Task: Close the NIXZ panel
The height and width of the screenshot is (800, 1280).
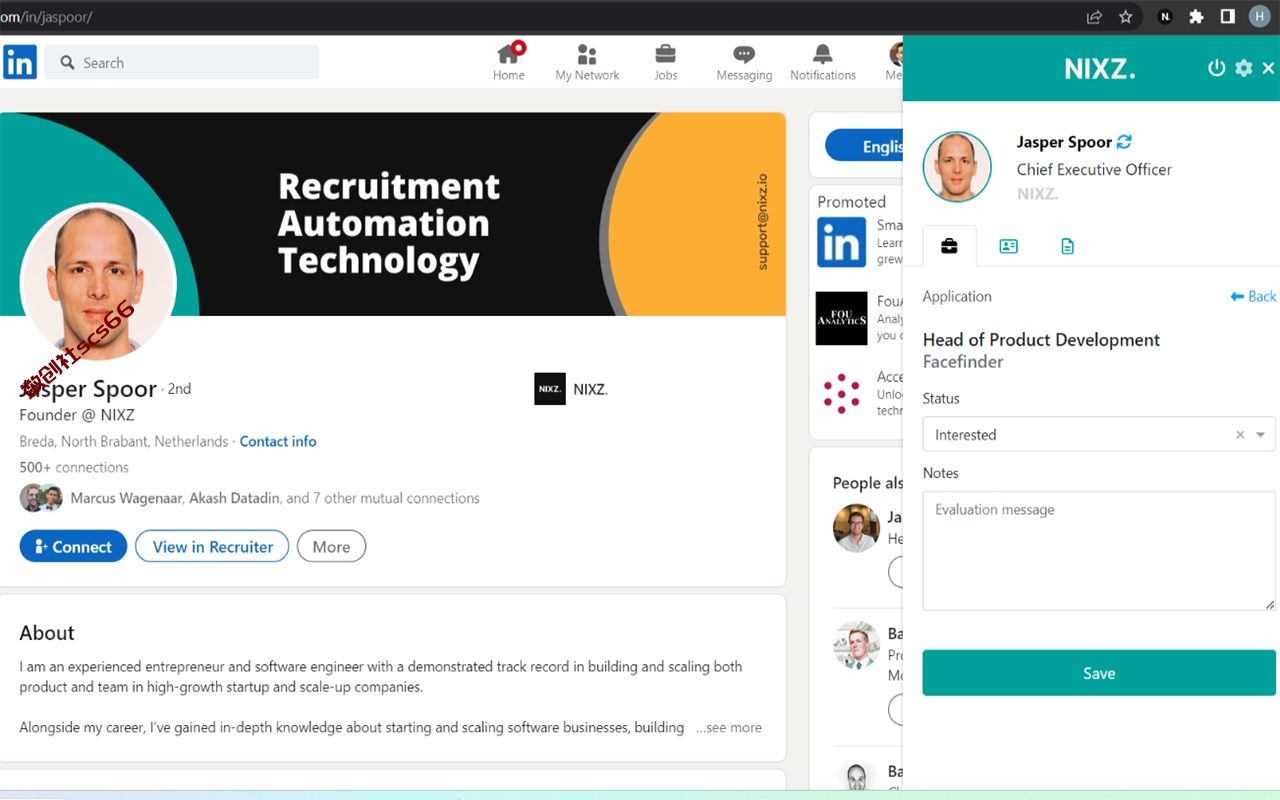Action: 1268,68
